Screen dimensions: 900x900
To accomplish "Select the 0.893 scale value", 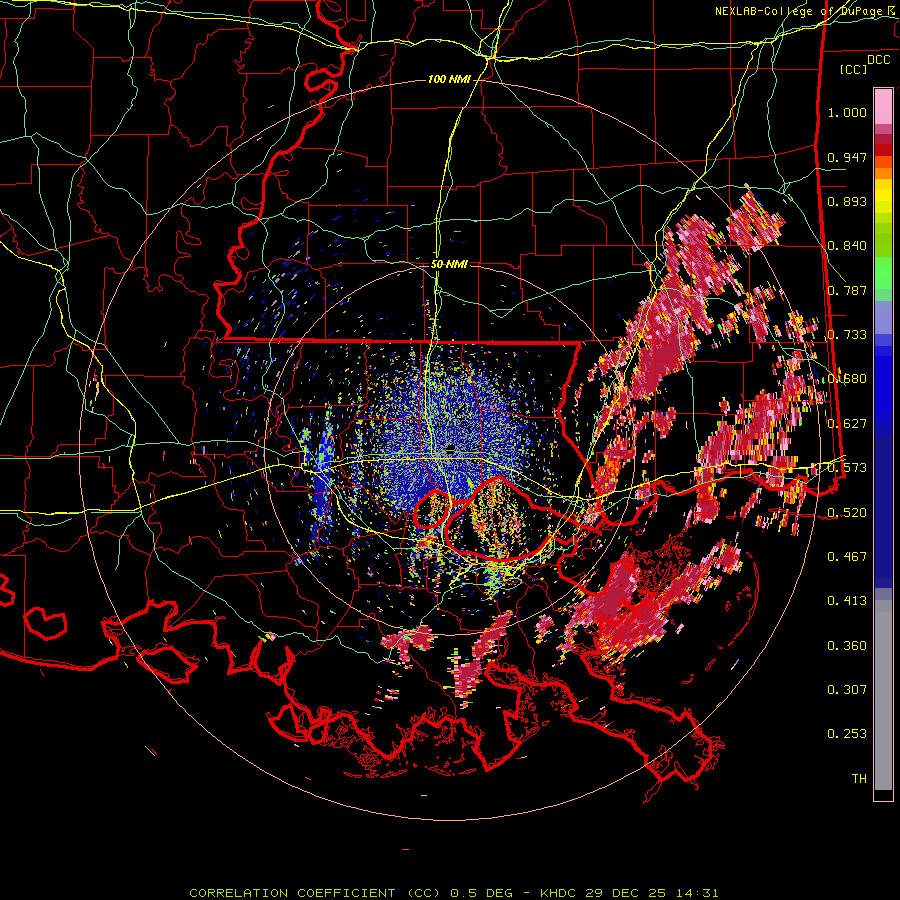I will click(x=847, y=201).
